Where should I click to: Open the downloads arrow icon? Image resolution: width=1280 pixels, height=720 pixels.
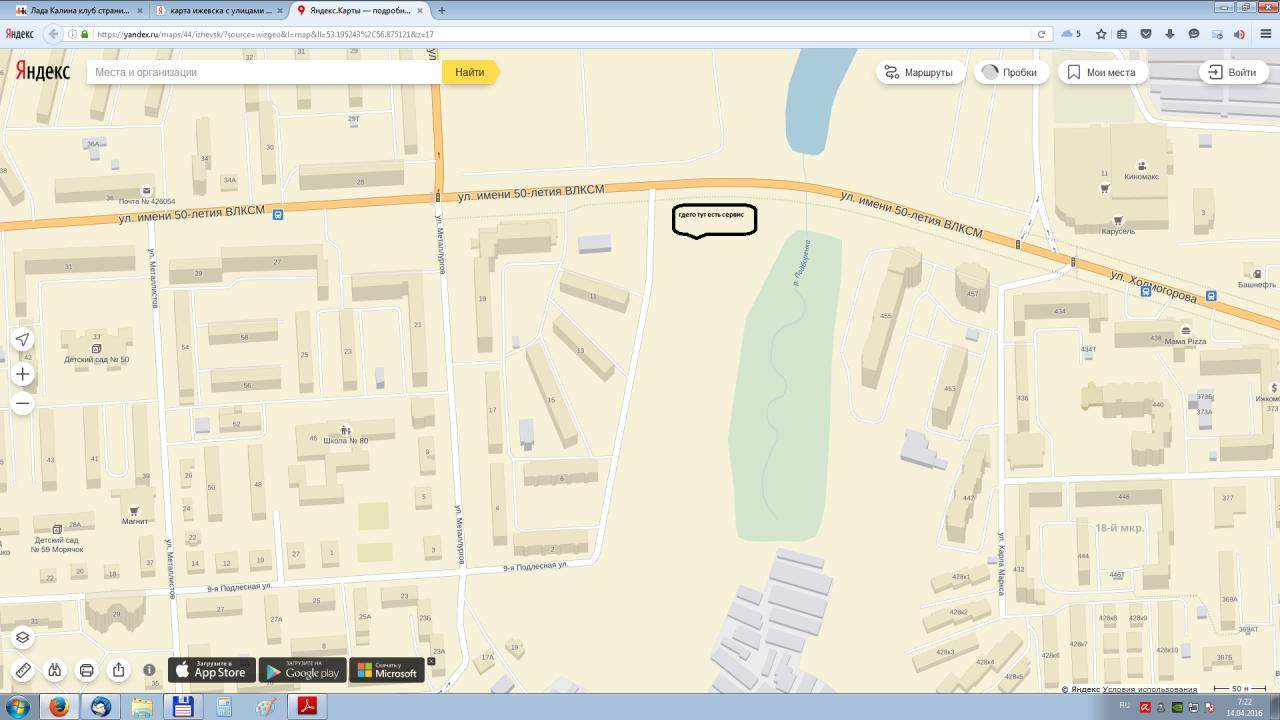click(x=1169, y=34)
